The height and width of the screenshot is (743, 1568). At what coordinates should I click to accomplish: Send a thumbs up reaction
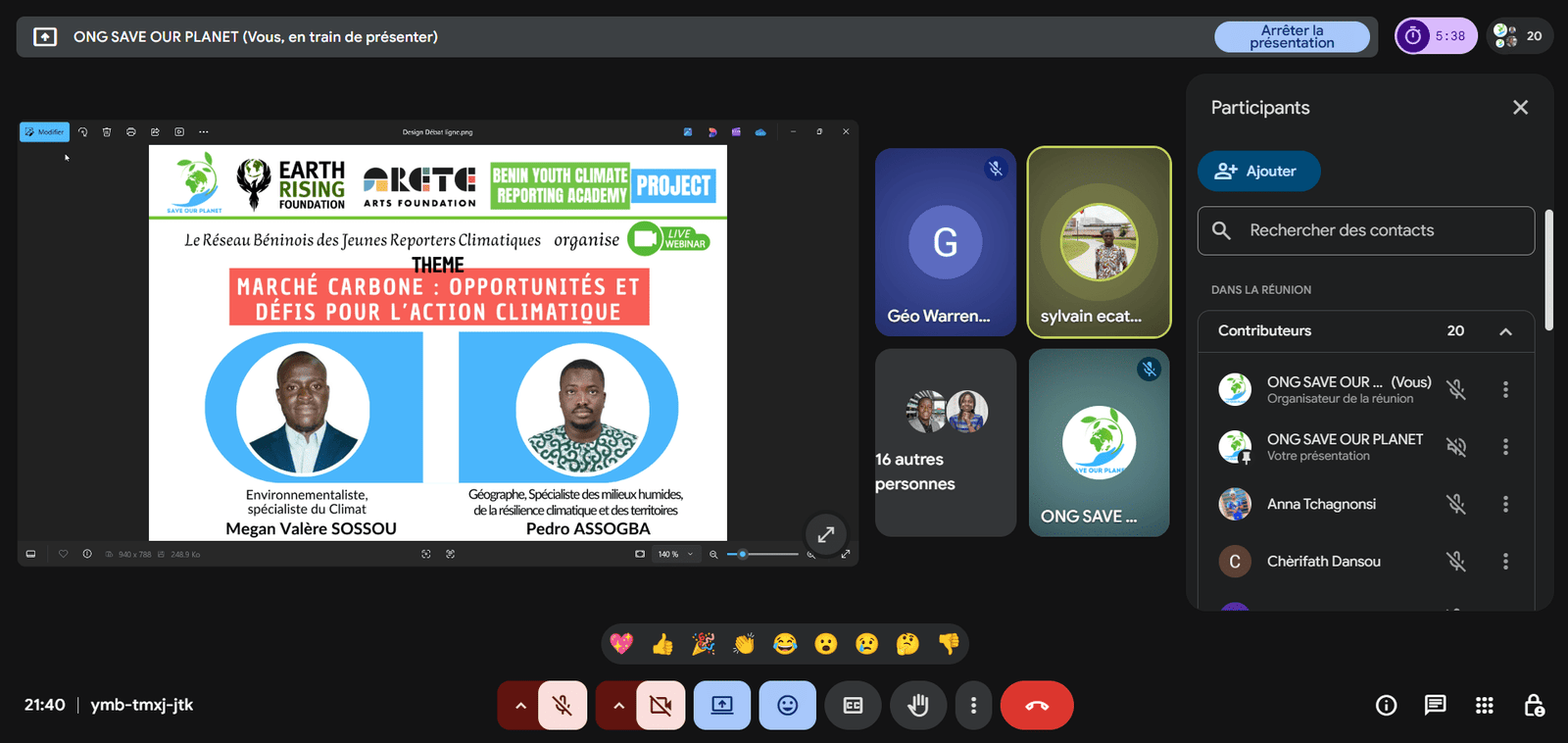662,644
